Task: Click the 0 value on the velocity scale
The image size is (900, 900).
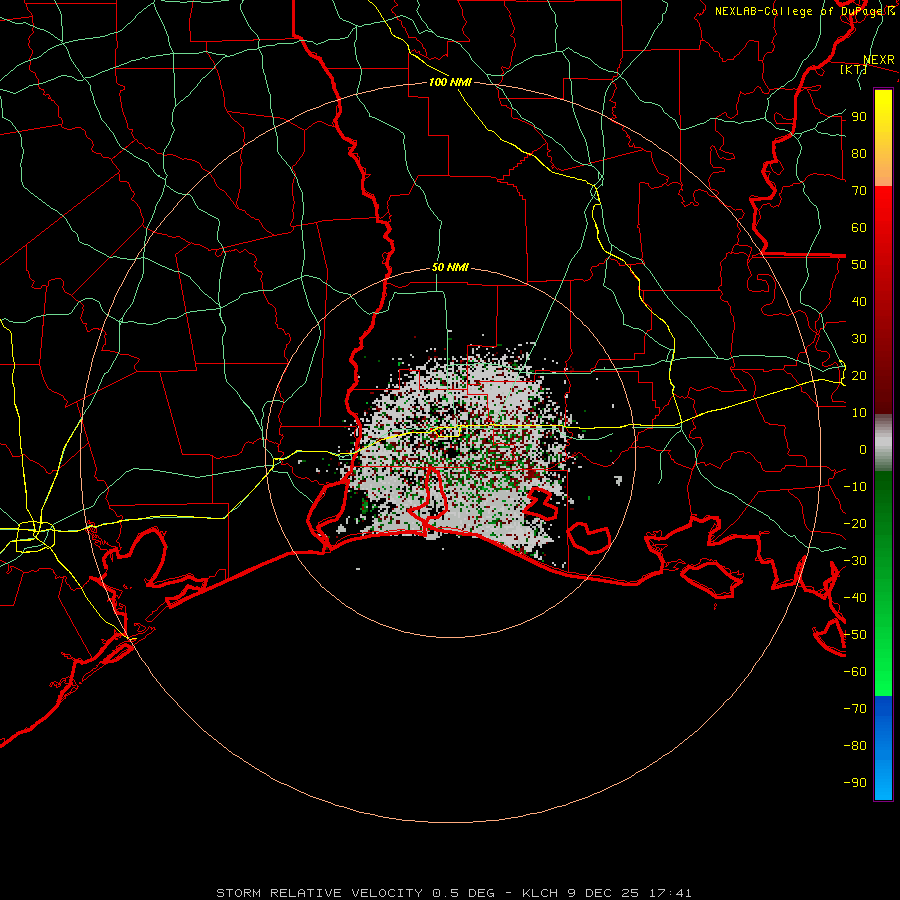Action: click(863, 450)
